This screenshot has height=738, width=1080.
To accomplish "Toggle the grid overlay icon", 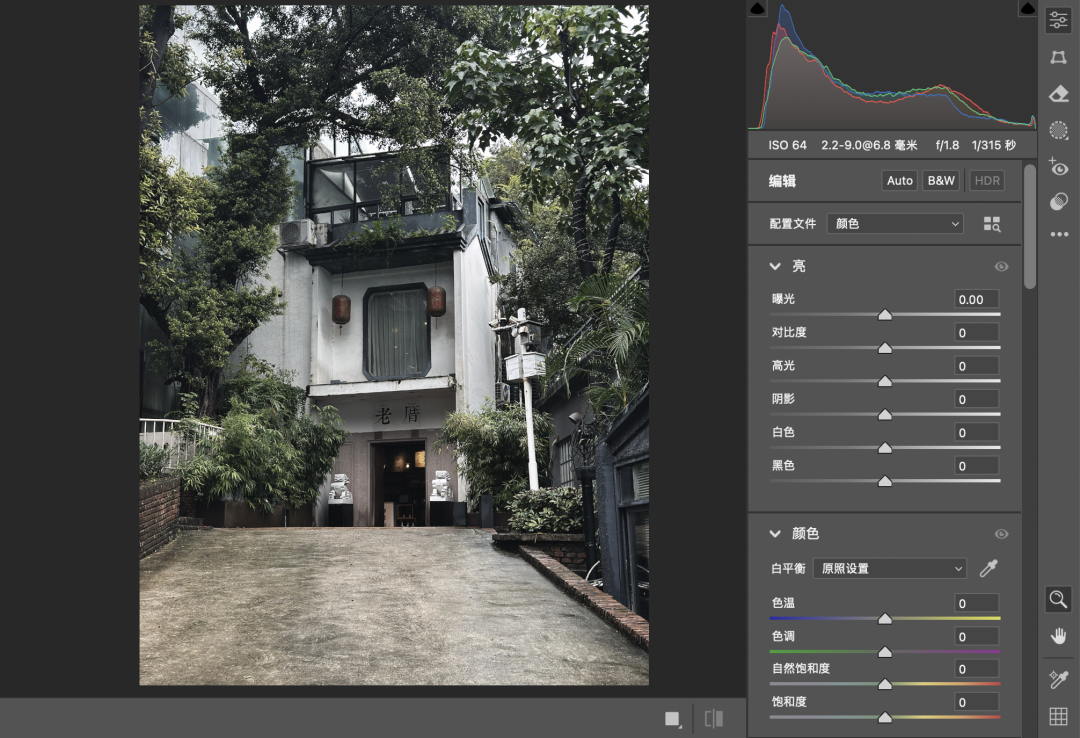I will click(1059, 716).
